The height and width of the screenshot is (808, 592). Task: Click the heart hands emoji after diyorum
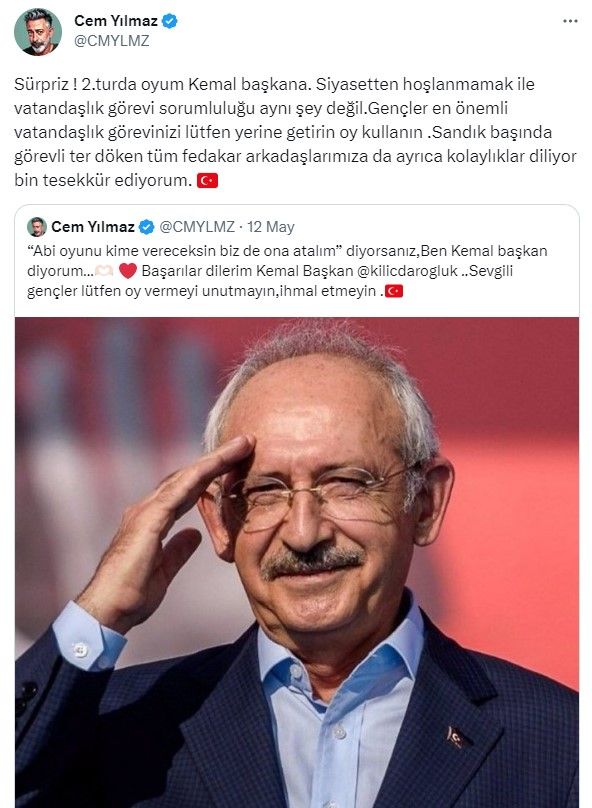105,271
